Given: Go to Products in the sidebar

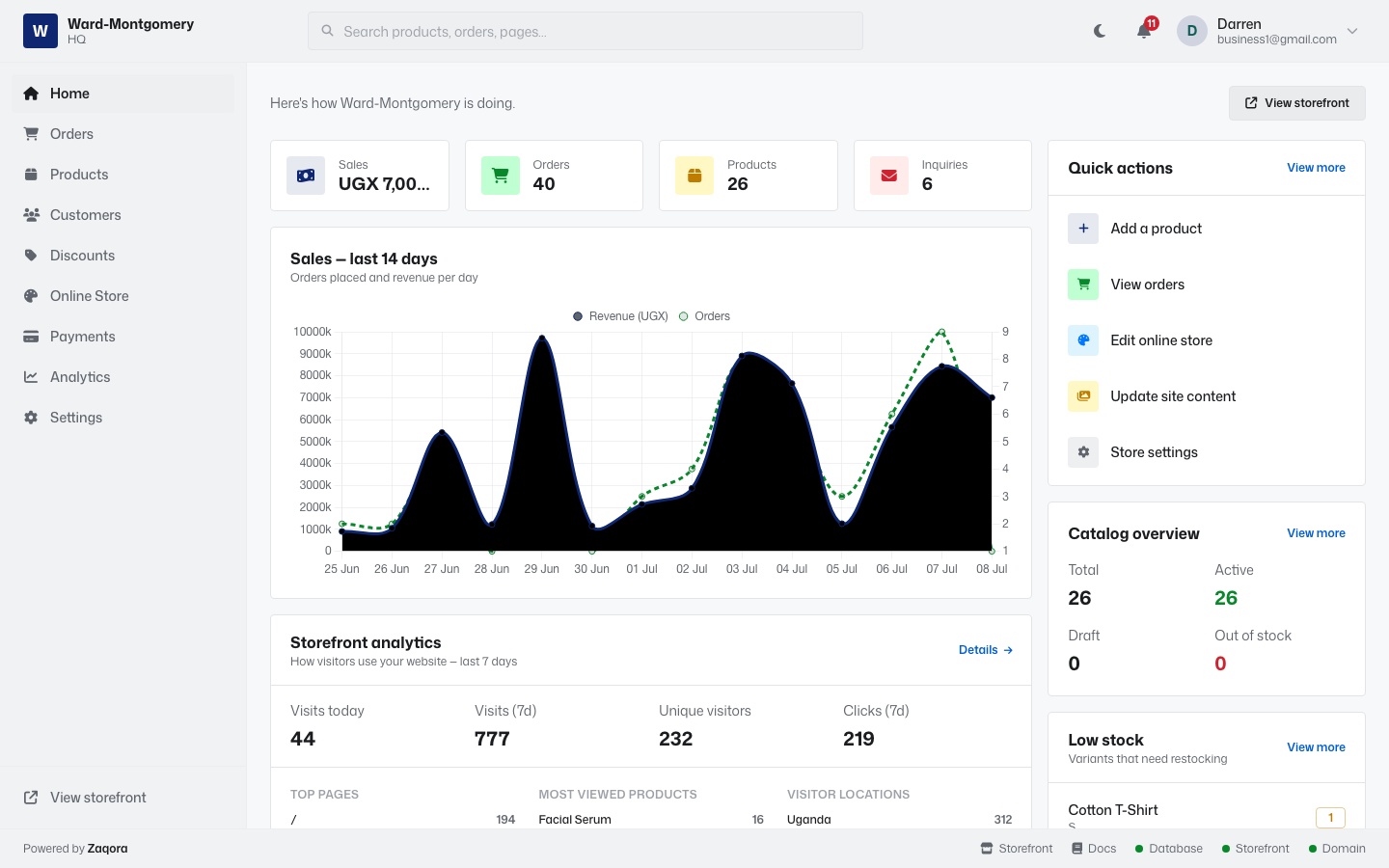Looking at the screenshot, I should tap(123, 175).
